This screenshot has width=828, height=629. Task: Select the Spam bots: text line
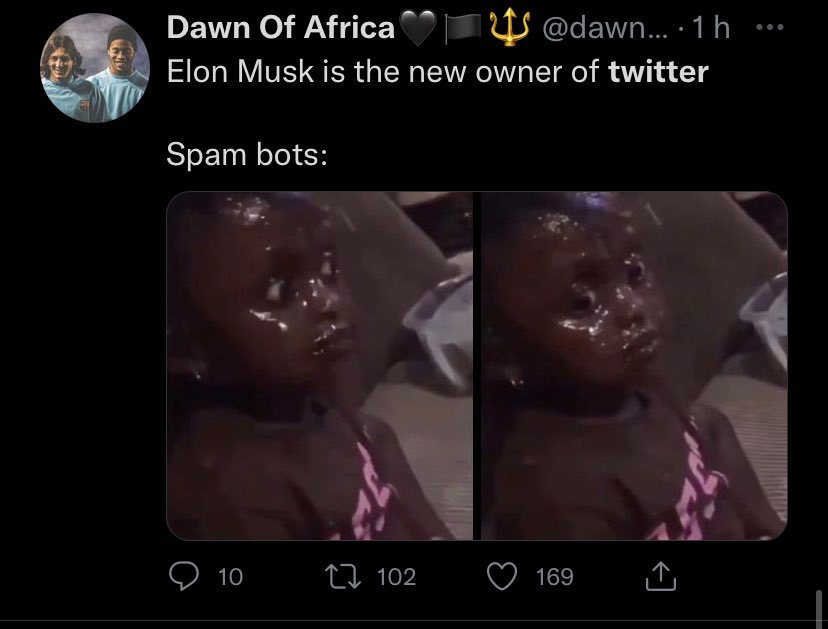246,157
